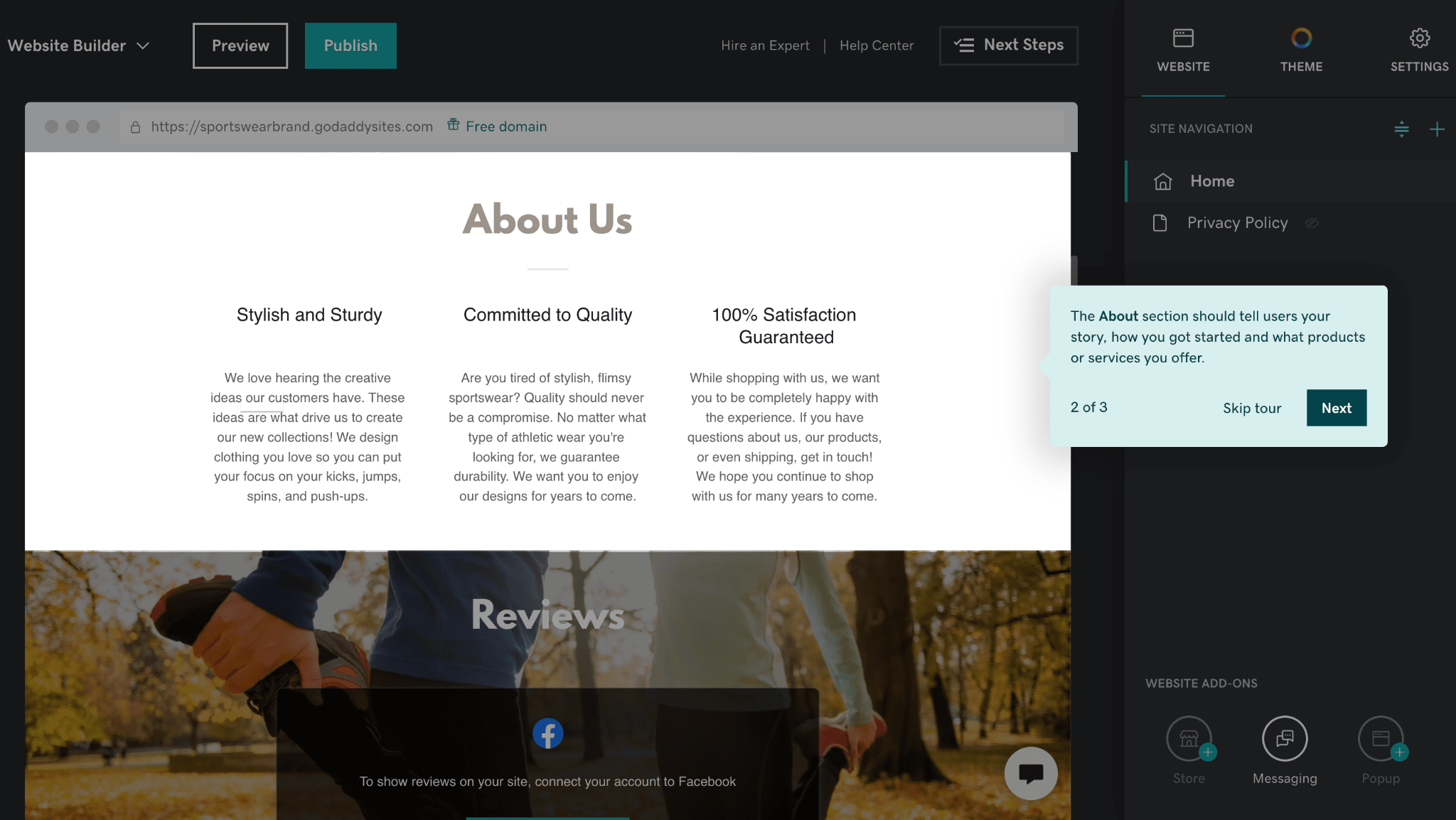The image size is (1456, 820).
Task: Click the add navigation item icon
Action: 1437,129
